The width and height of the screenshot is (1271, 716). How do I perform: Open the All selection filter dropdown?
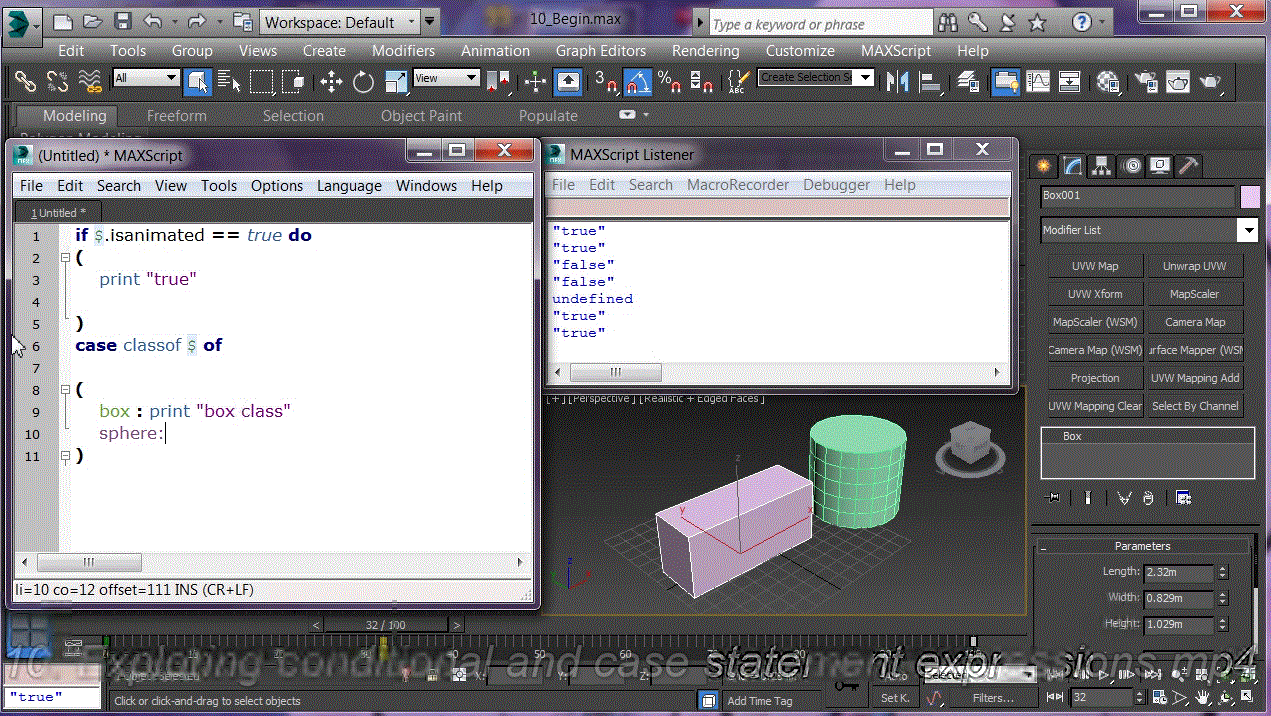(x=146, y=78)
